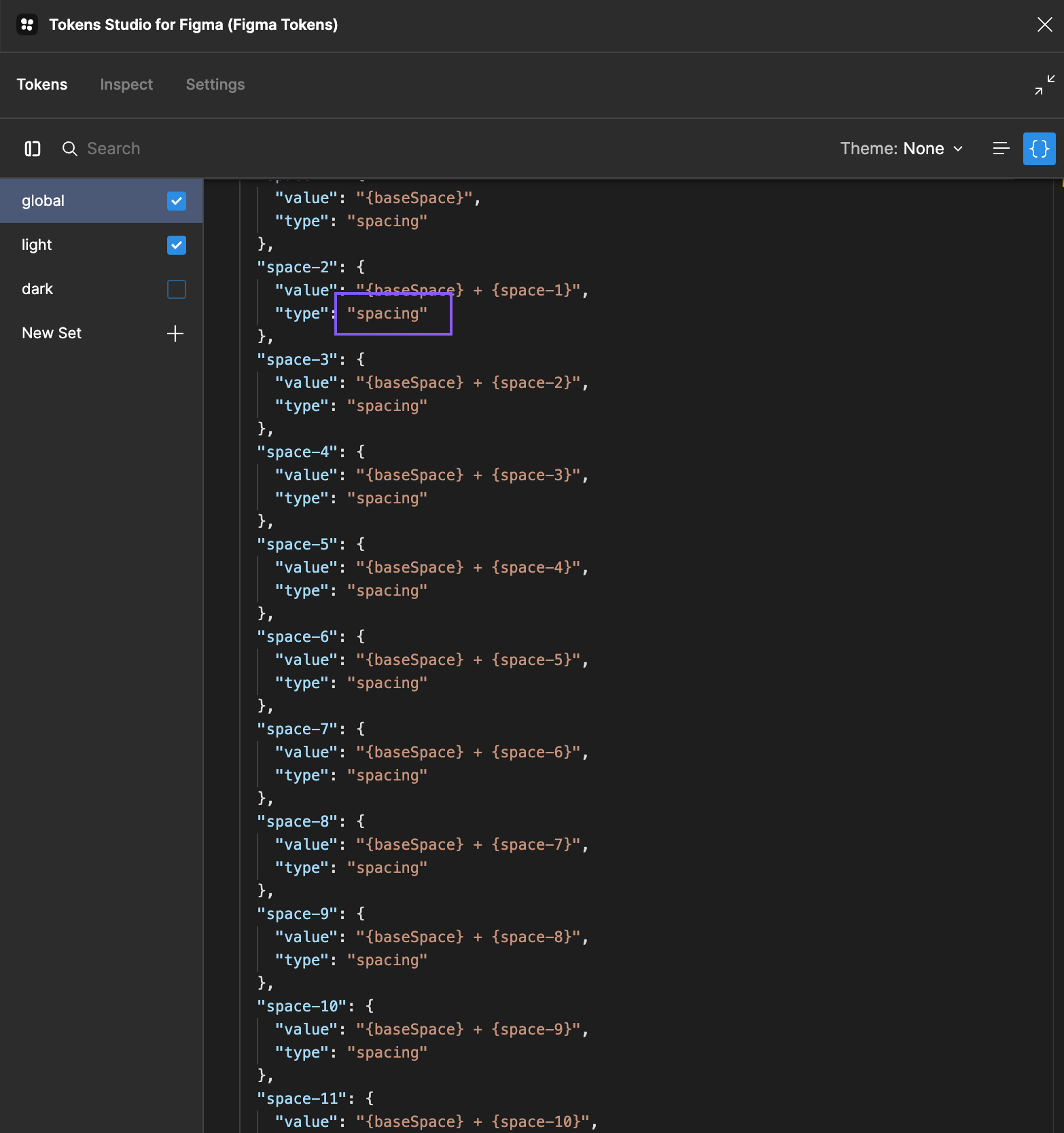Enable the dark token set checkbox
This screenshot has height=1133, width=1064.
pyautogui.click(x=177, y=289)
